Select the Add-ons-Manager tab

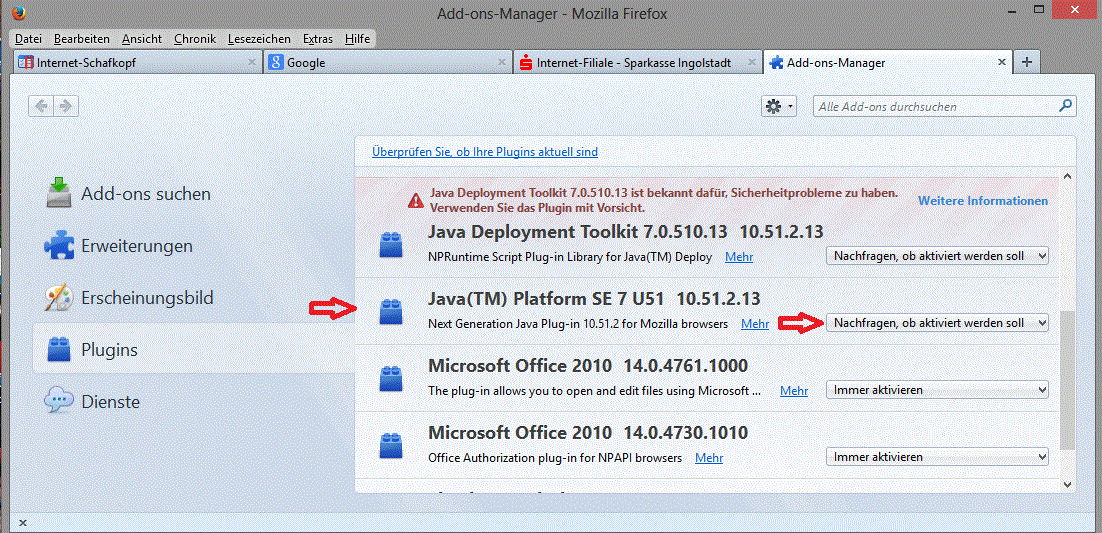point(887,62)
